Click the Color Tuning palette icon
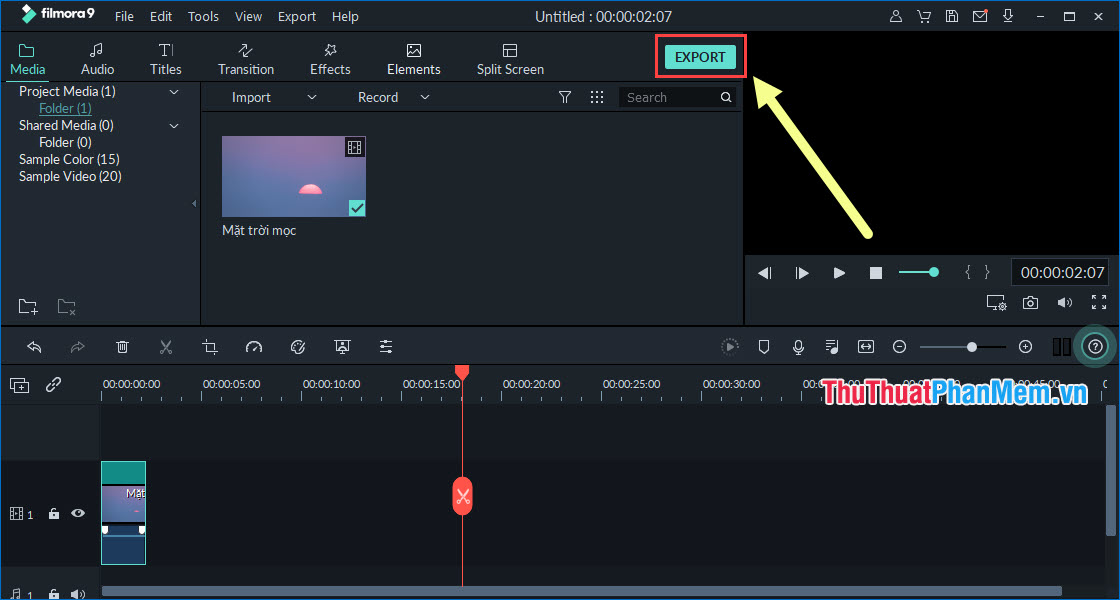1120x600 pixels. pos(298,346)
